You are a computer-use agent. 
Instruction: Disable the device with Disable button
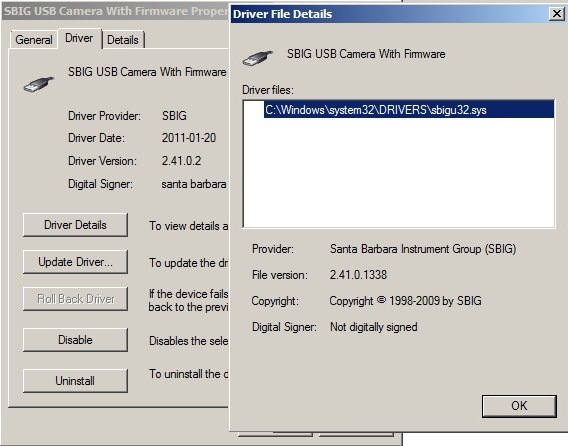coord(75,340)
